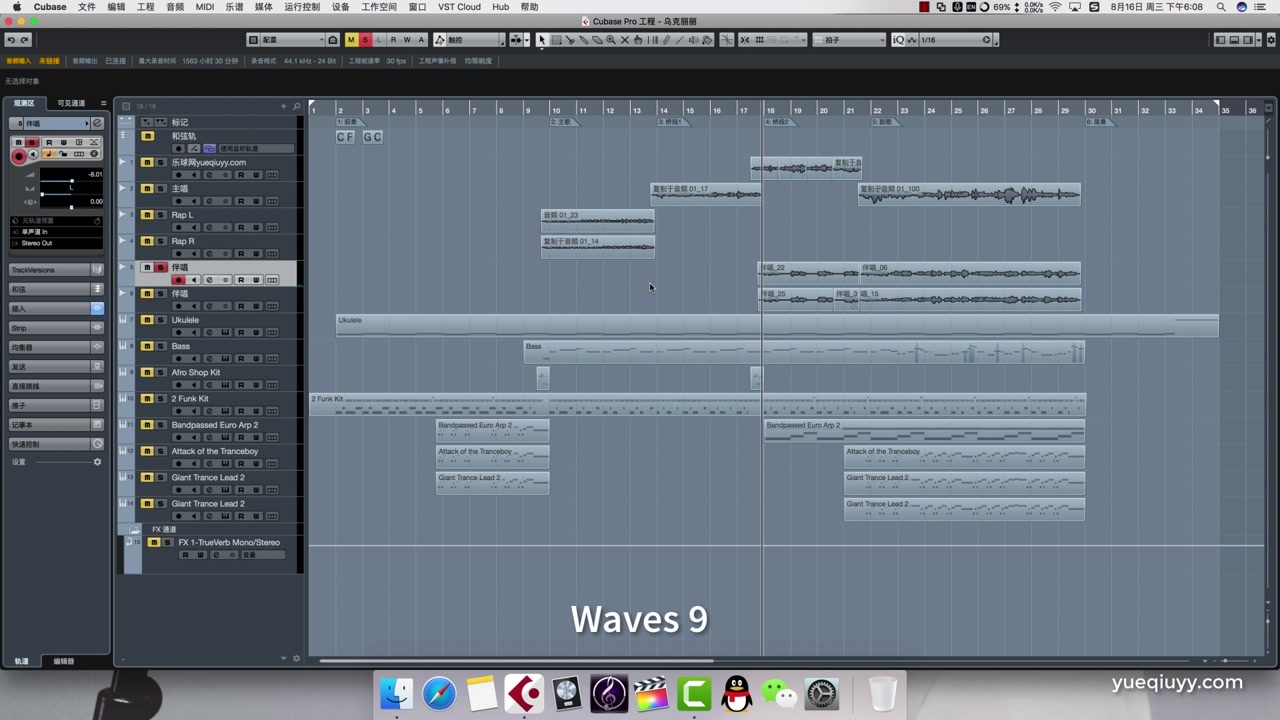Expand the 均衡器 inspector section
This screenshot has width=1280, height=720.
(x=56, y=347)
